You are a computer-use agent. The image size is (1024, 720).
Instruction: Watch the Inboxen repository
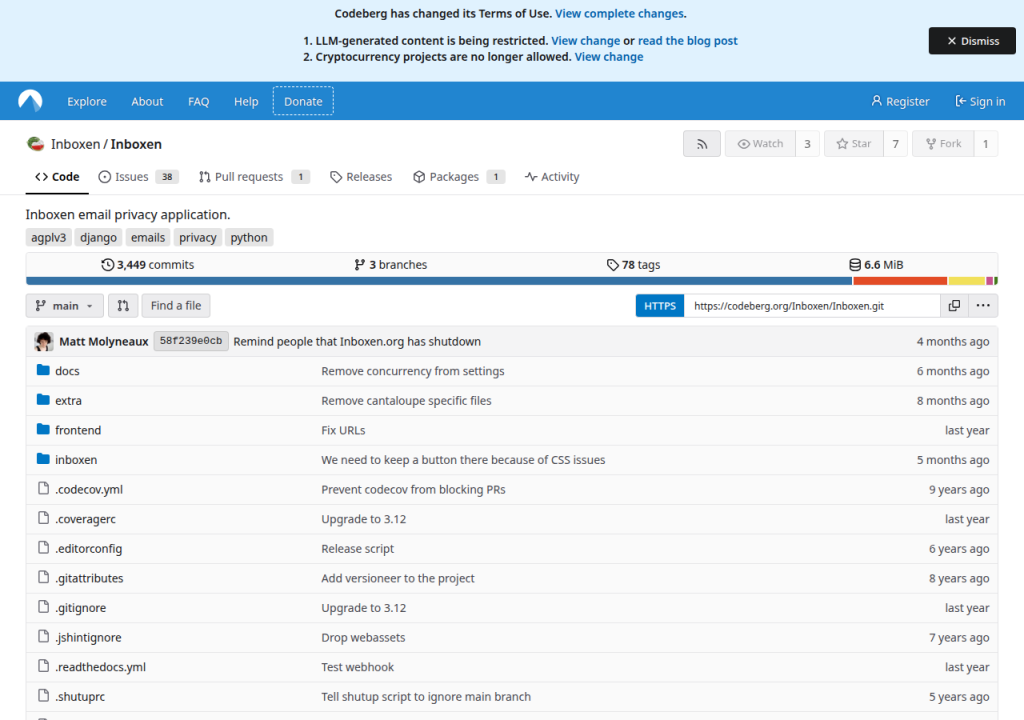(760, 144)
